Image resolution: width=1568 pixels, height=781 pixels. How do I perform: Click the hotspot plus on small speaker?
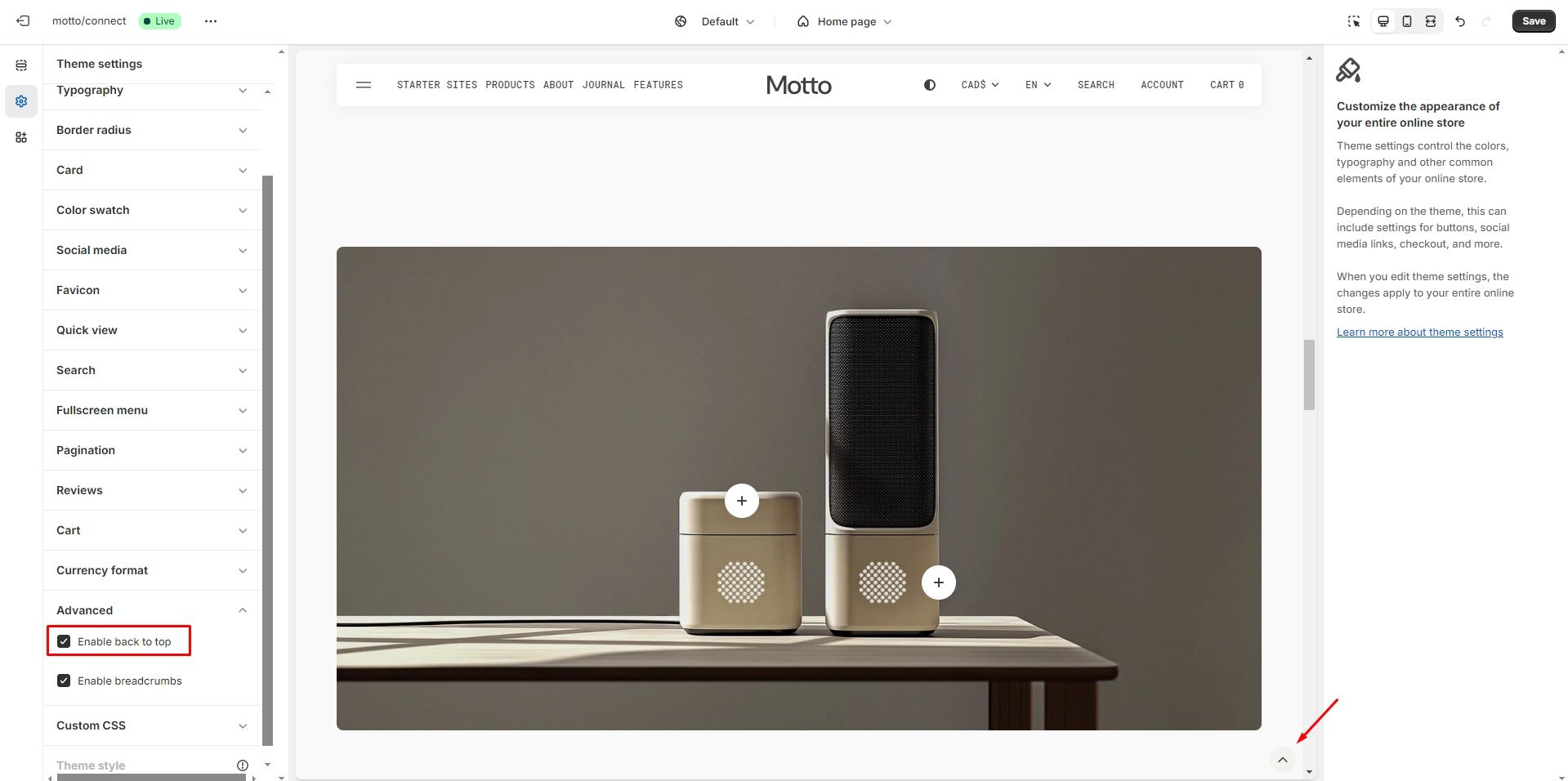coord(742,501)
